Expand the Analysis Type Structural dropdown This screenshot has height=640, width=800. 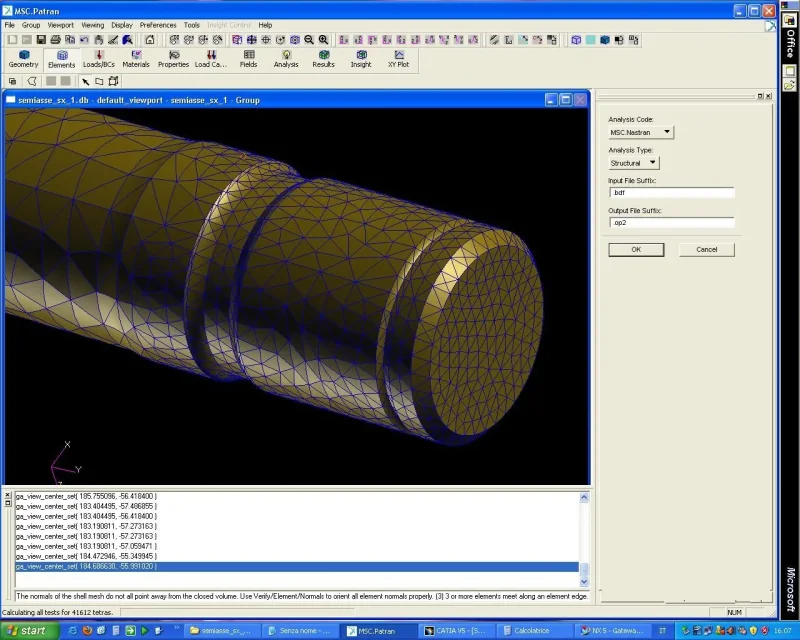tap(634, 163)
